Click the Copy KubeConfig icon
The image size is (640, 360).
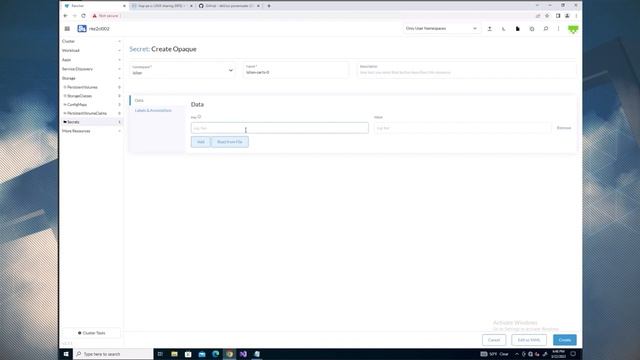(532, 29)
